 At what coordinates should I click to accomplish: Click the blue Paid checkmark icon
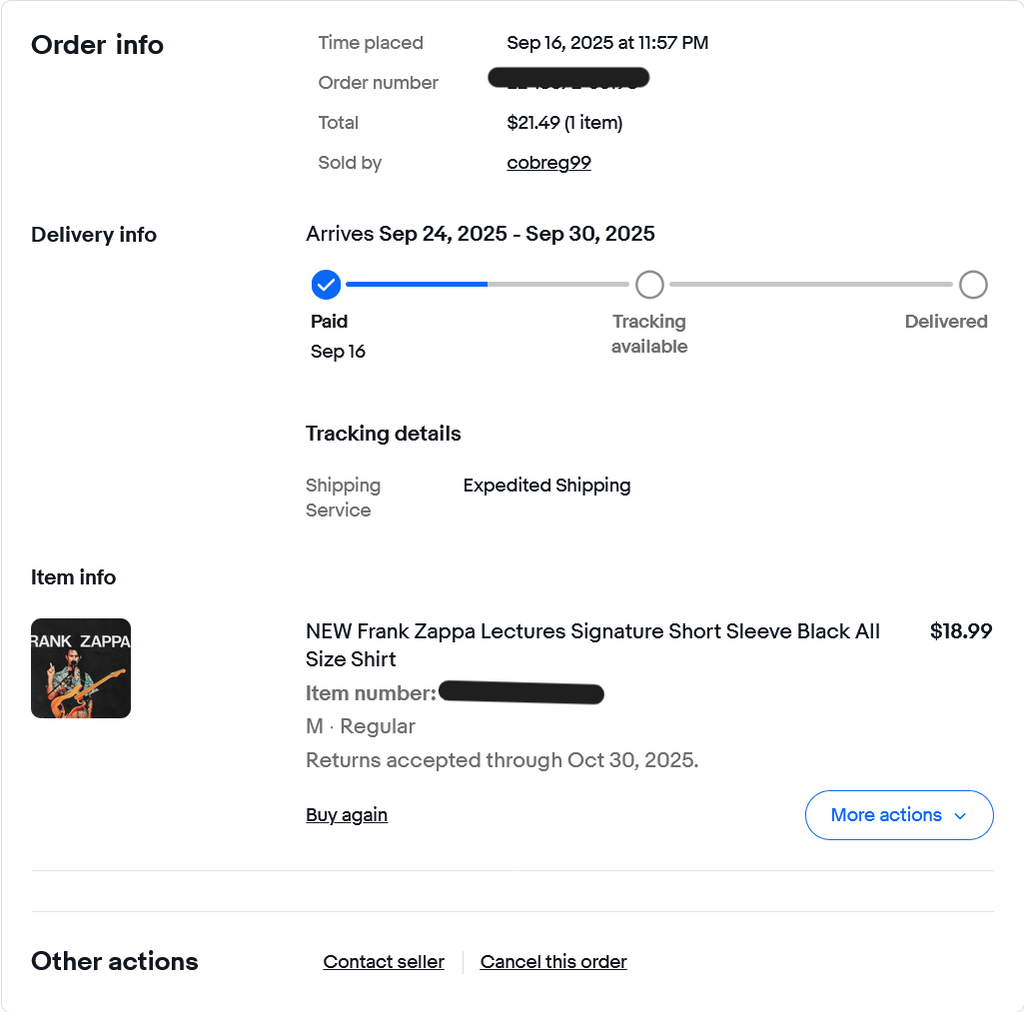pyautogui.click(x=326, y=285)
